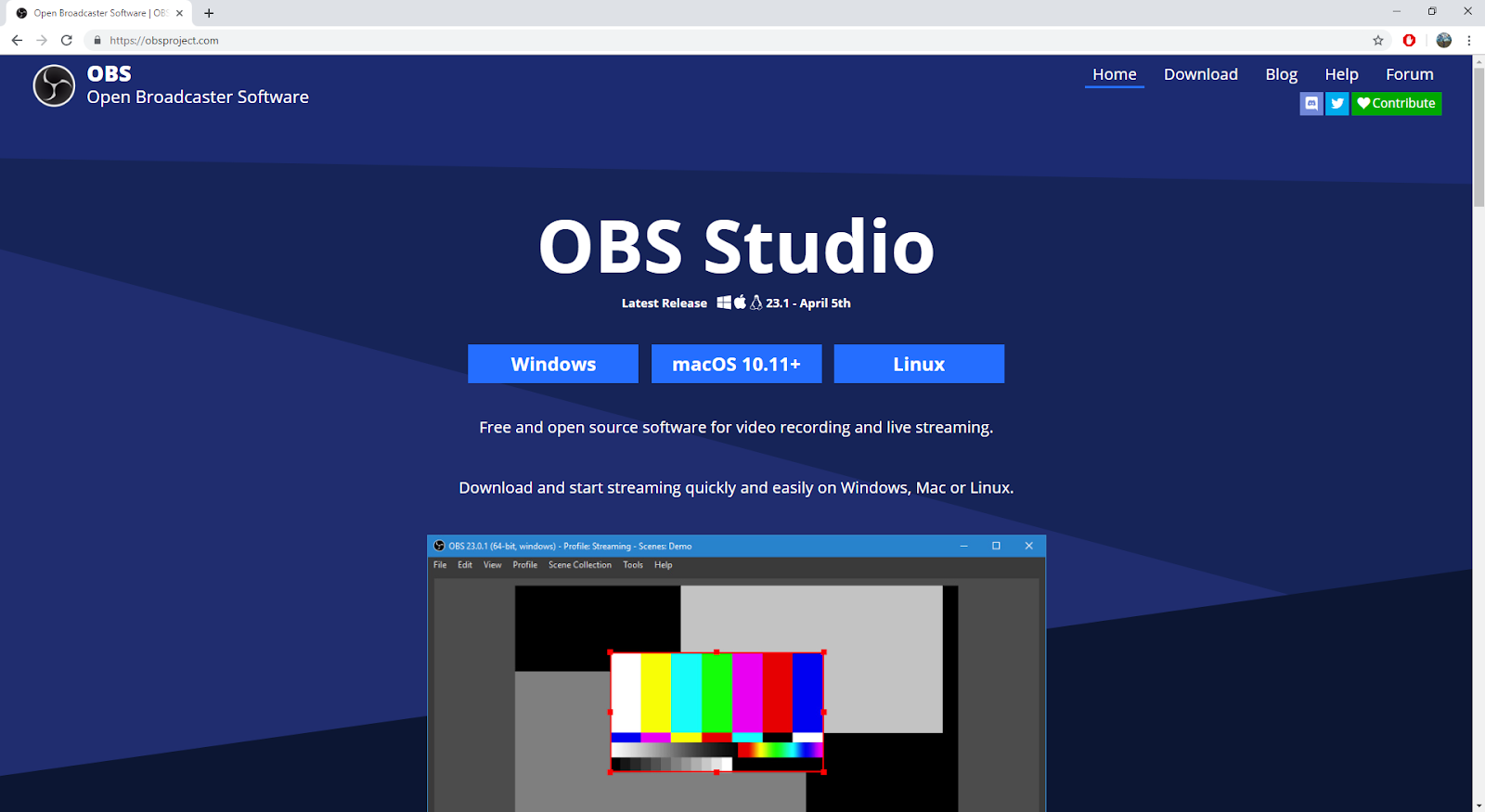Click scrollbar up arrow
The width and height of the screenshot is (1485, 812).
1479,61
